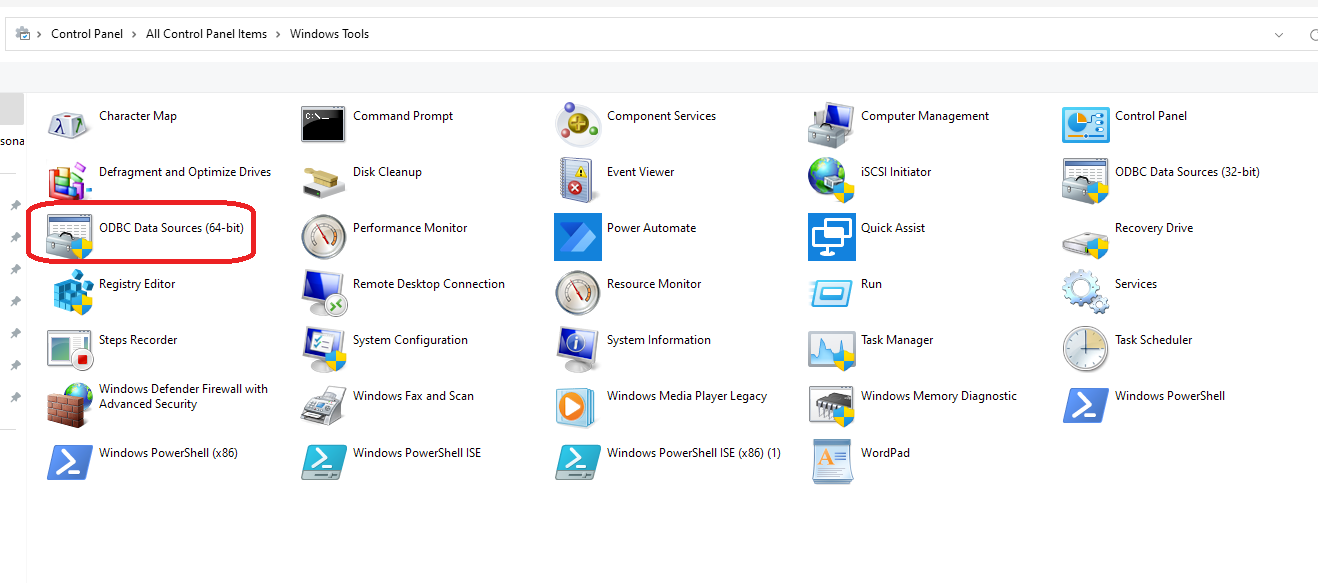Select Windows Fax and Scan icon

click(324, 405)
